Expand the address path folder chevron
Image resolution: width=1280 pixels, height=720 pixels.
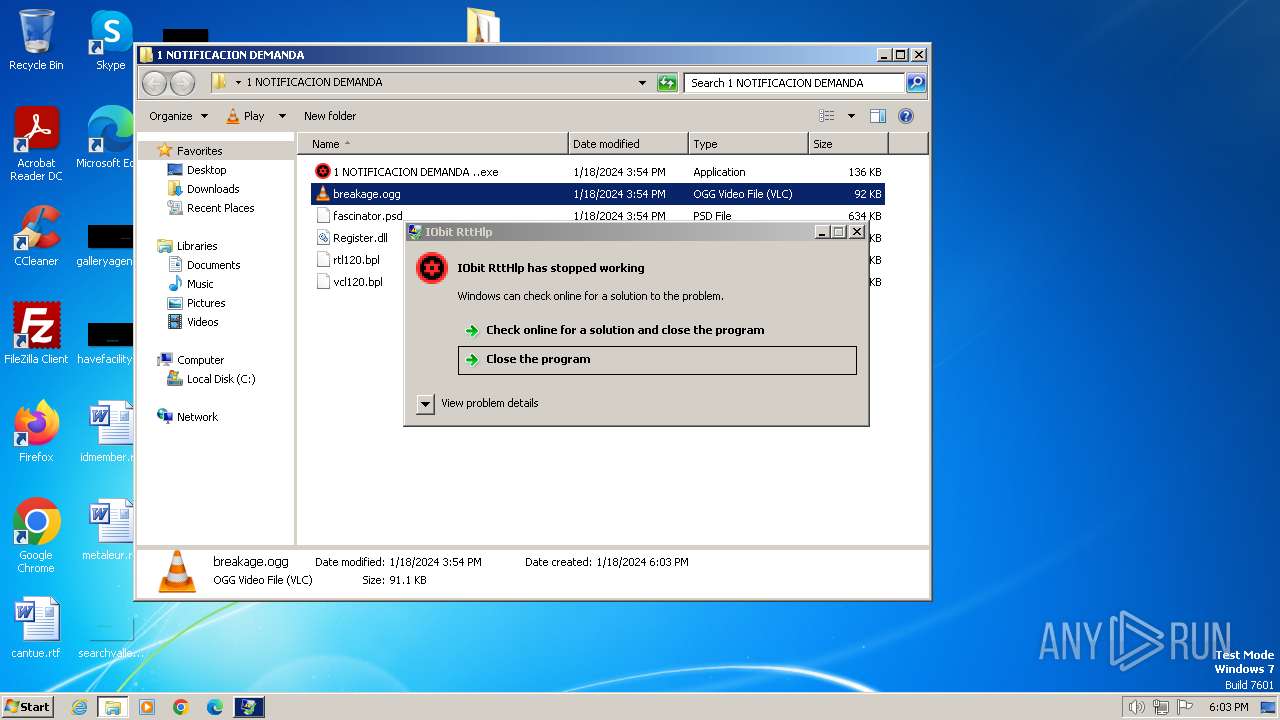point(238,83)
